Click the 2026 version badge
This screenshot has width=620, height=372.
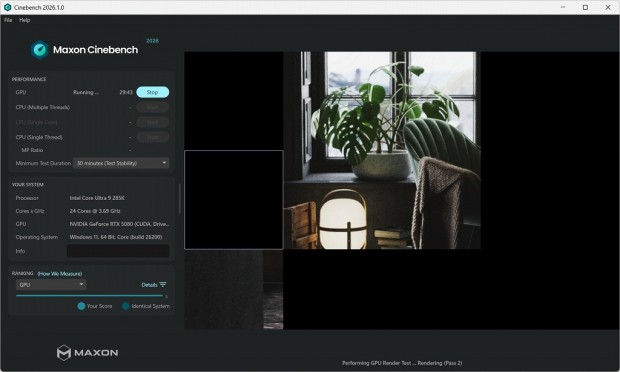click(x=152, y=41)
